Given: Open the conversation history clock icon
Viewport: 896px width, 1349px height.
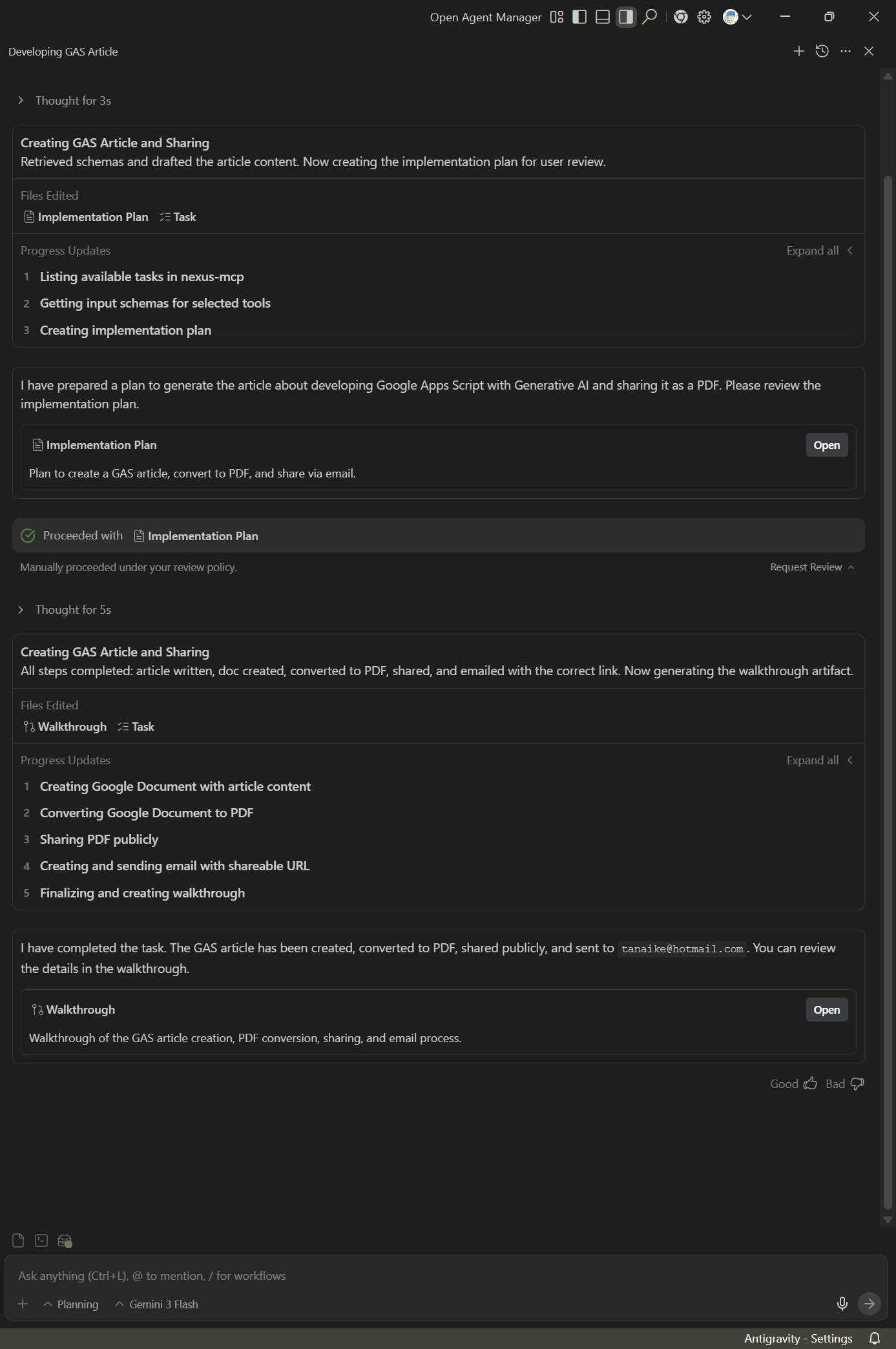Looking at the screenshot, I should (822, 51).
